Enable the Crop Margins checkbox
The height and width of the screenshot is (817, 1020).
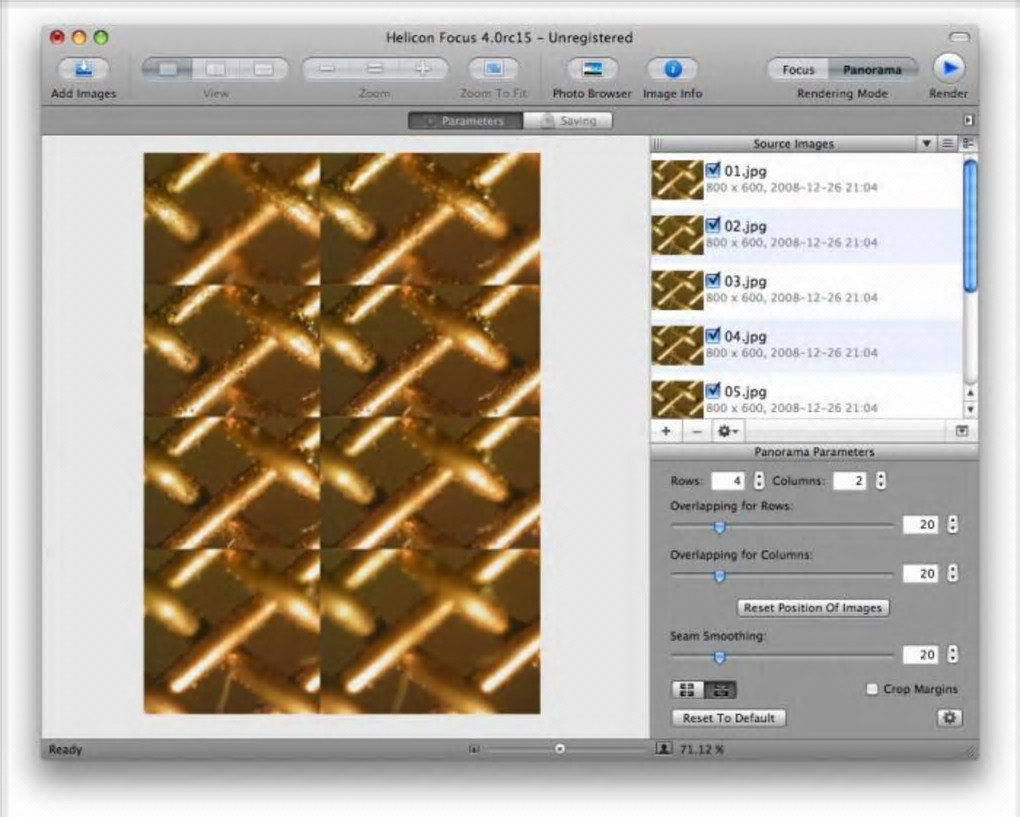(872, 689)
